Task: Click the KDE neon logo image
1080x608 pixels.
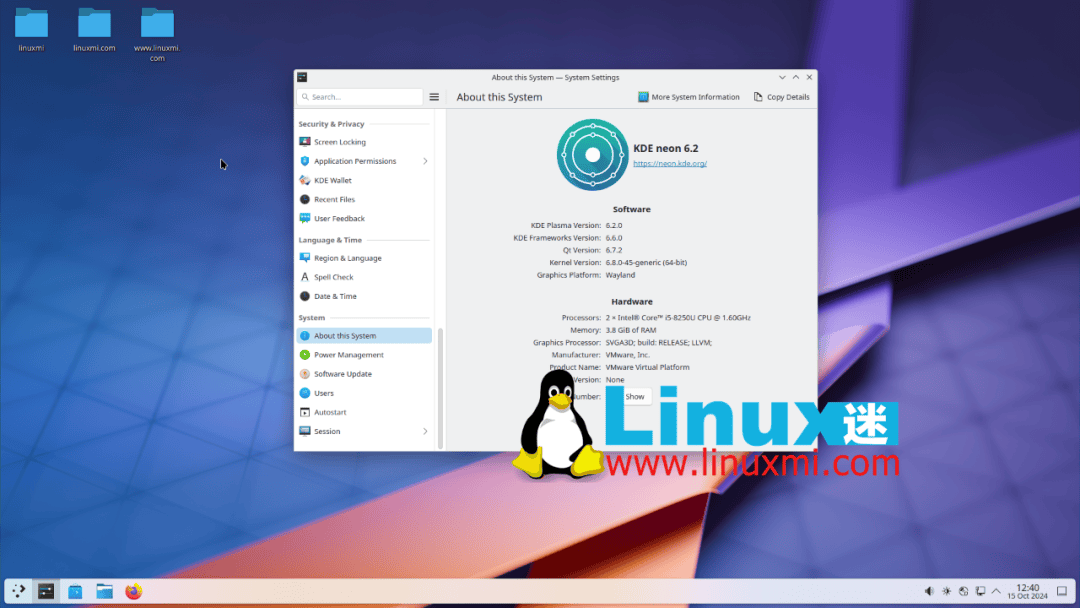Action: coord(591,154)
